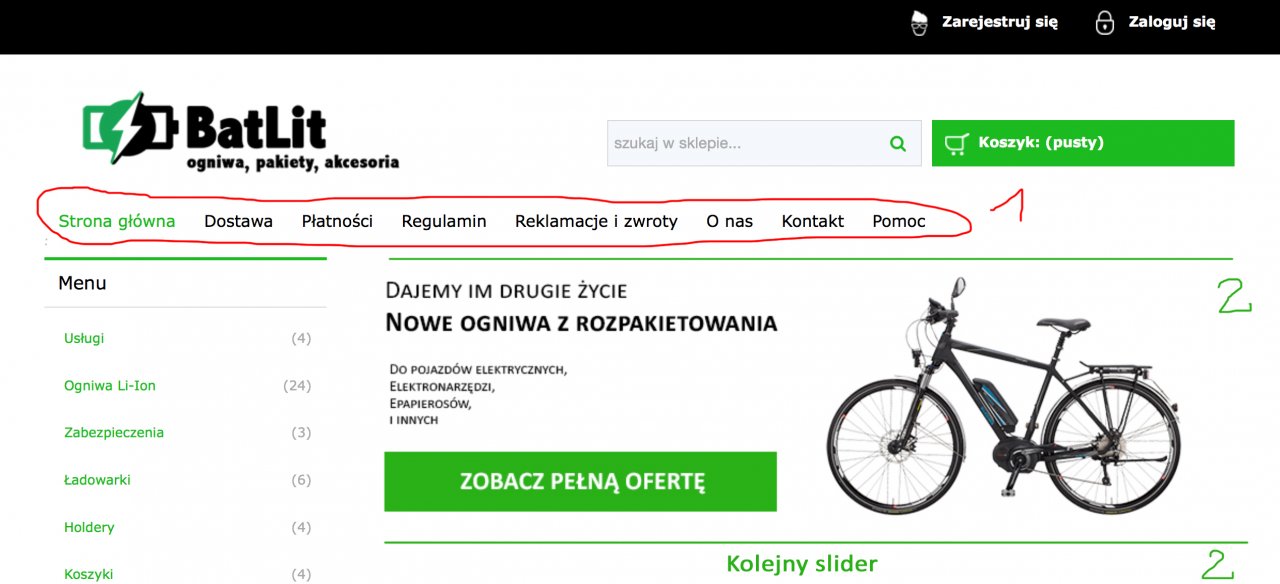Screen dimensions: 1280x584
Task: Open the Regulamin page
Action: click(x=444, y=221)
